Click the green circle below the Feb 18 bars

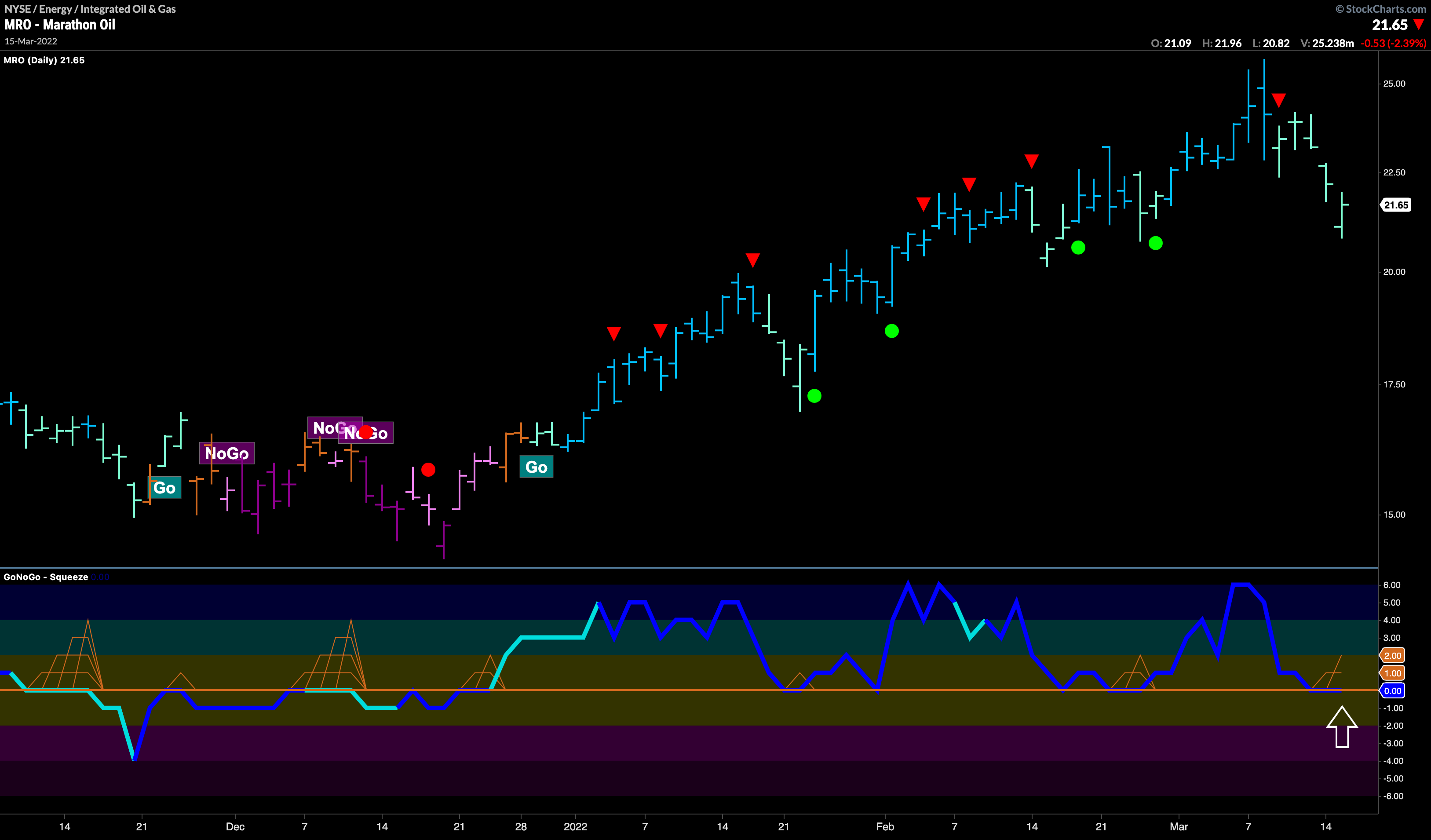(1078, 248)
